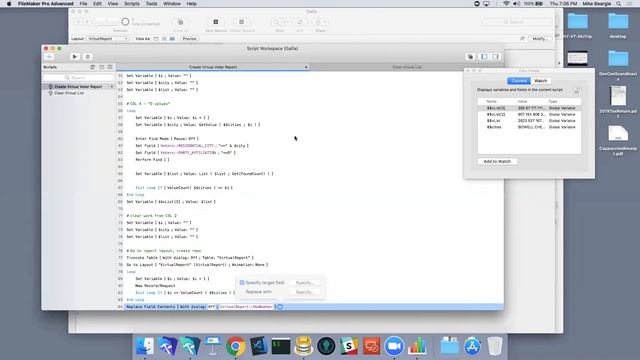Select the $$vList[2] variable row
The height and width of the screenshot is (360, 640).
529,115
